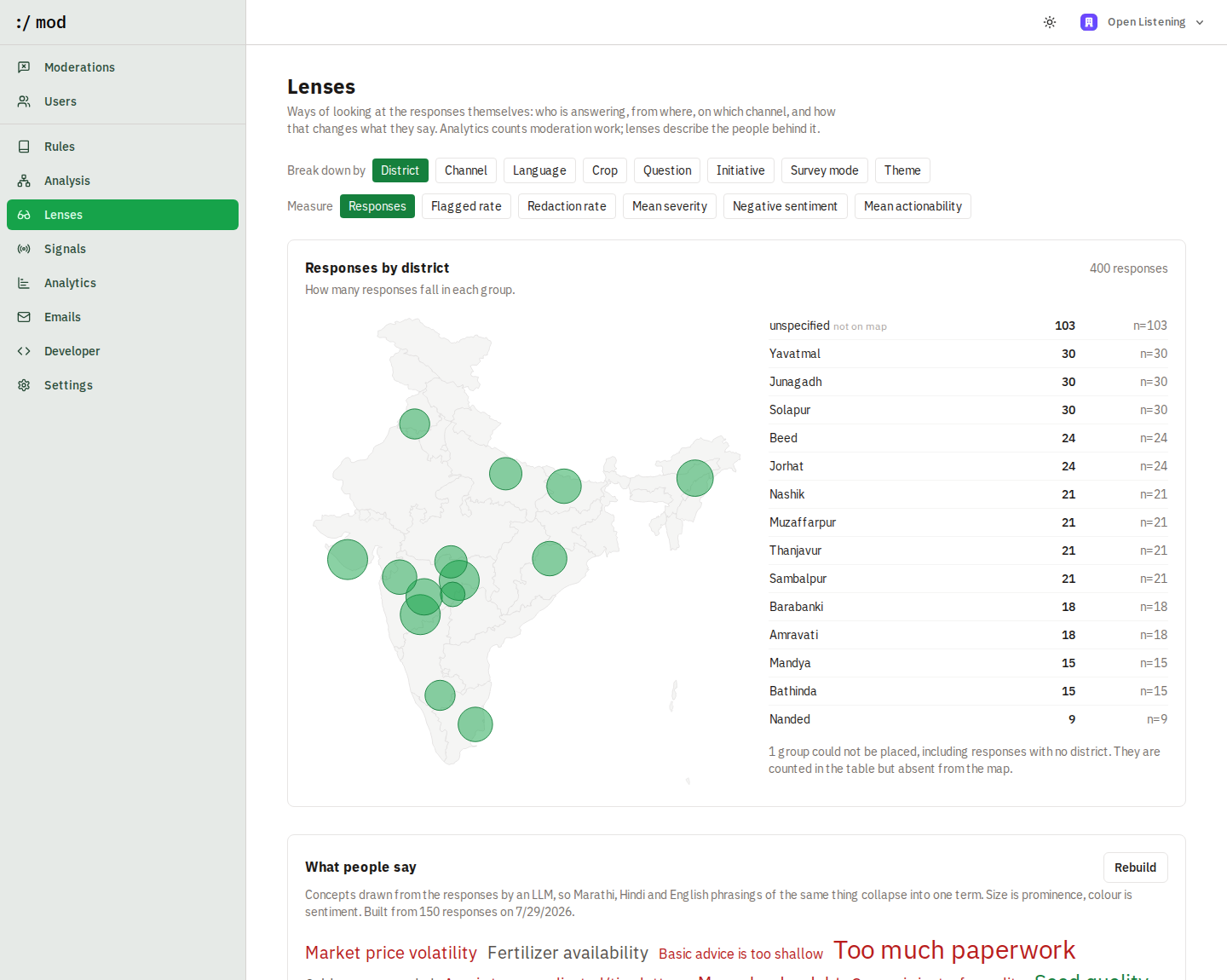Select the Mean severity measure
This screenshot has height=980, width=1227.
point(670,206)
